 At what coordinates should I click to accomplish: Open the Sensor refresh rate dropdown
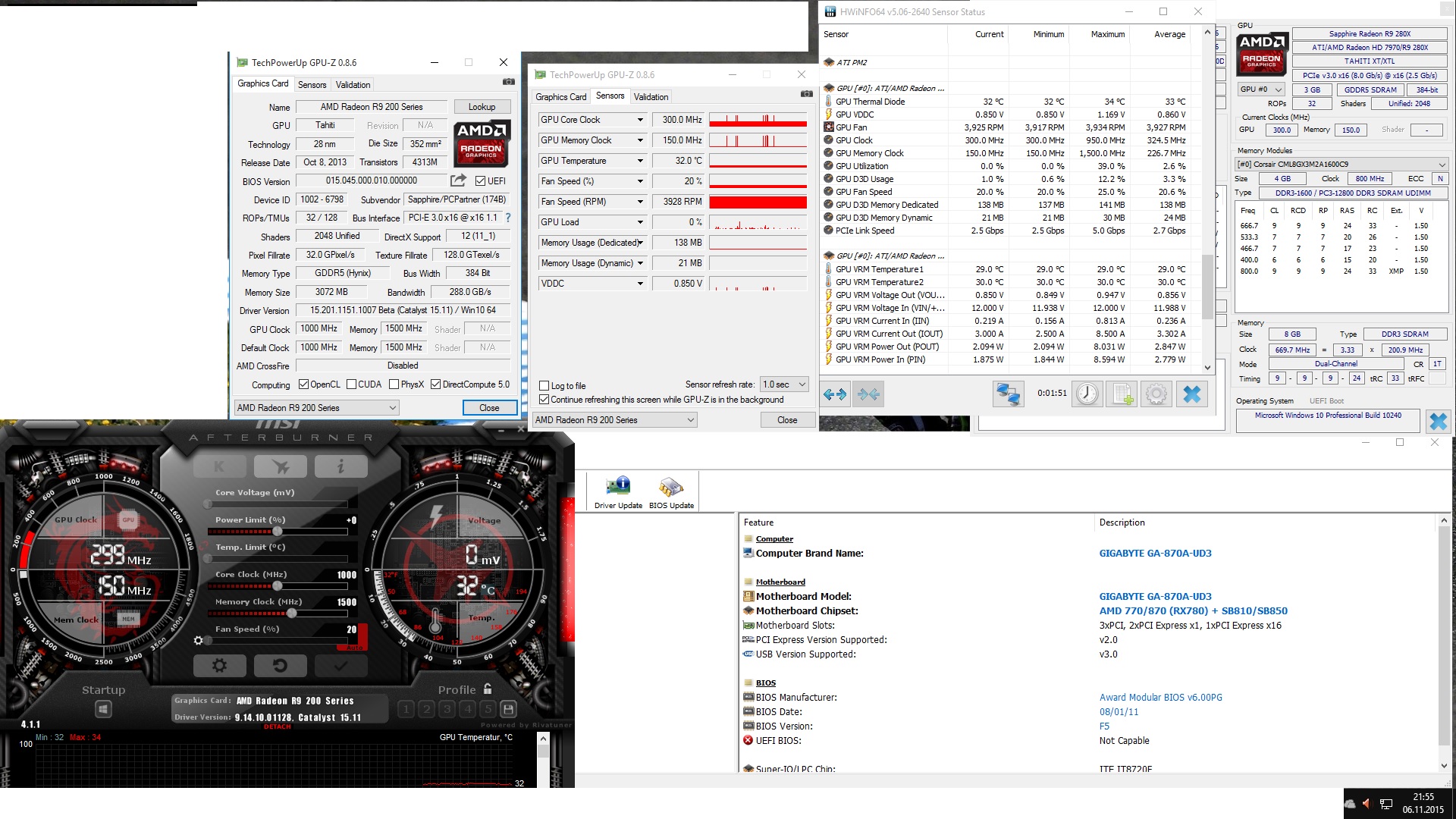(x=785, y=384)
